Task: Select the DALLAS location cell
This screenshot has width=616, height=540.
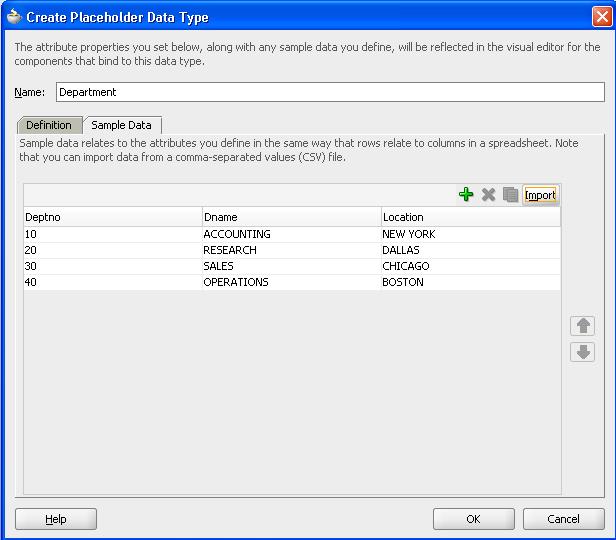Action: pyautogui.click(x=401, y=250)
